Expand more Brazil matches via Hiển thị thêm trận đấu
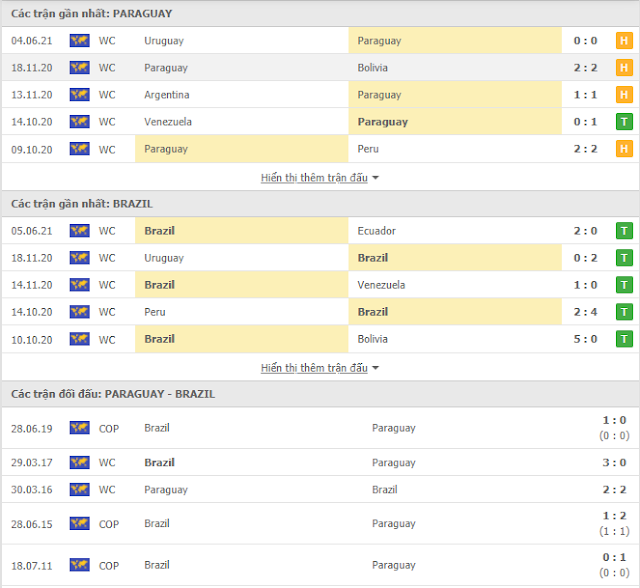The width and height of the screenshot is (640, 588). pyautogui.click(x=314, y=368)
